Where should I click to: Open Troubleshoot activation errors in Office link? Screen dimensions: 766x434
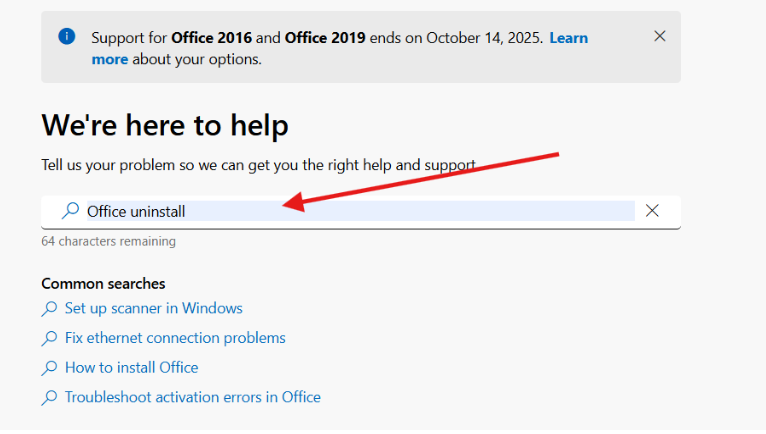click(x=192, y=397)
